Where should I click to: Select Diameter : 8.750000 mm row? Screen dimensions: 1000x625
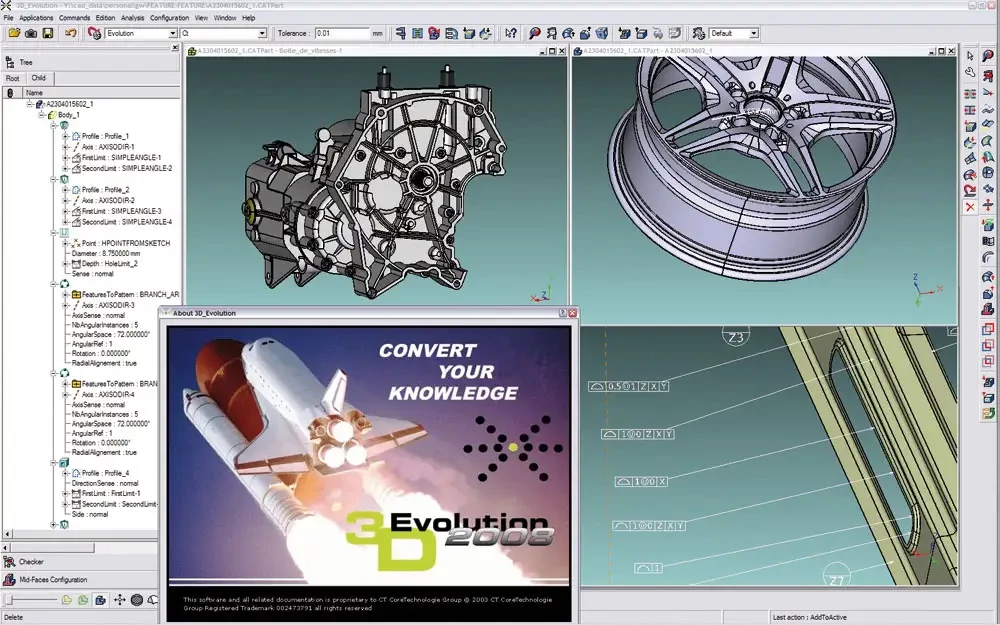click(106, 253)
